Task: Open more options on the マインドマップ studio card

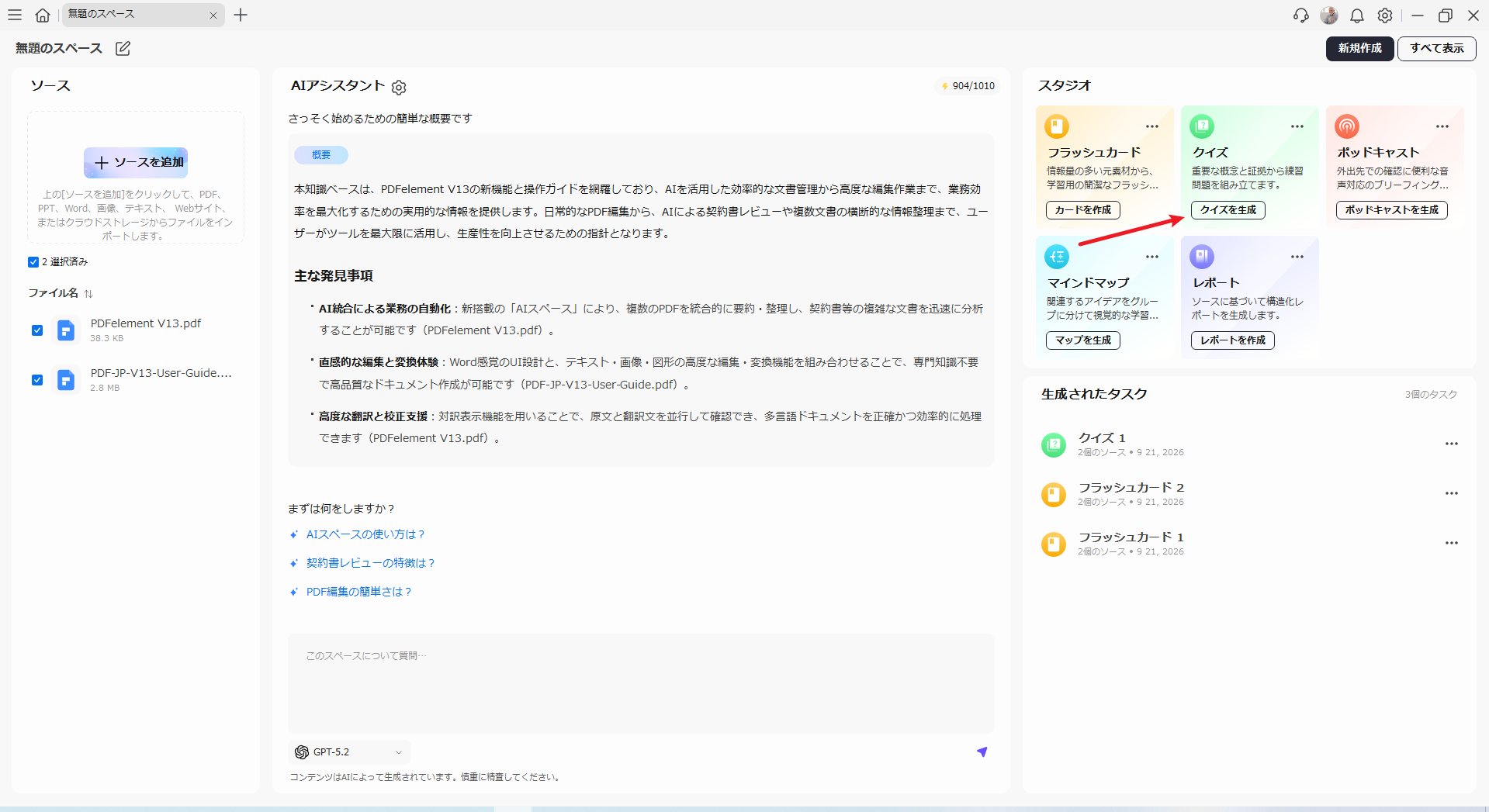Action: (1152, 257)
